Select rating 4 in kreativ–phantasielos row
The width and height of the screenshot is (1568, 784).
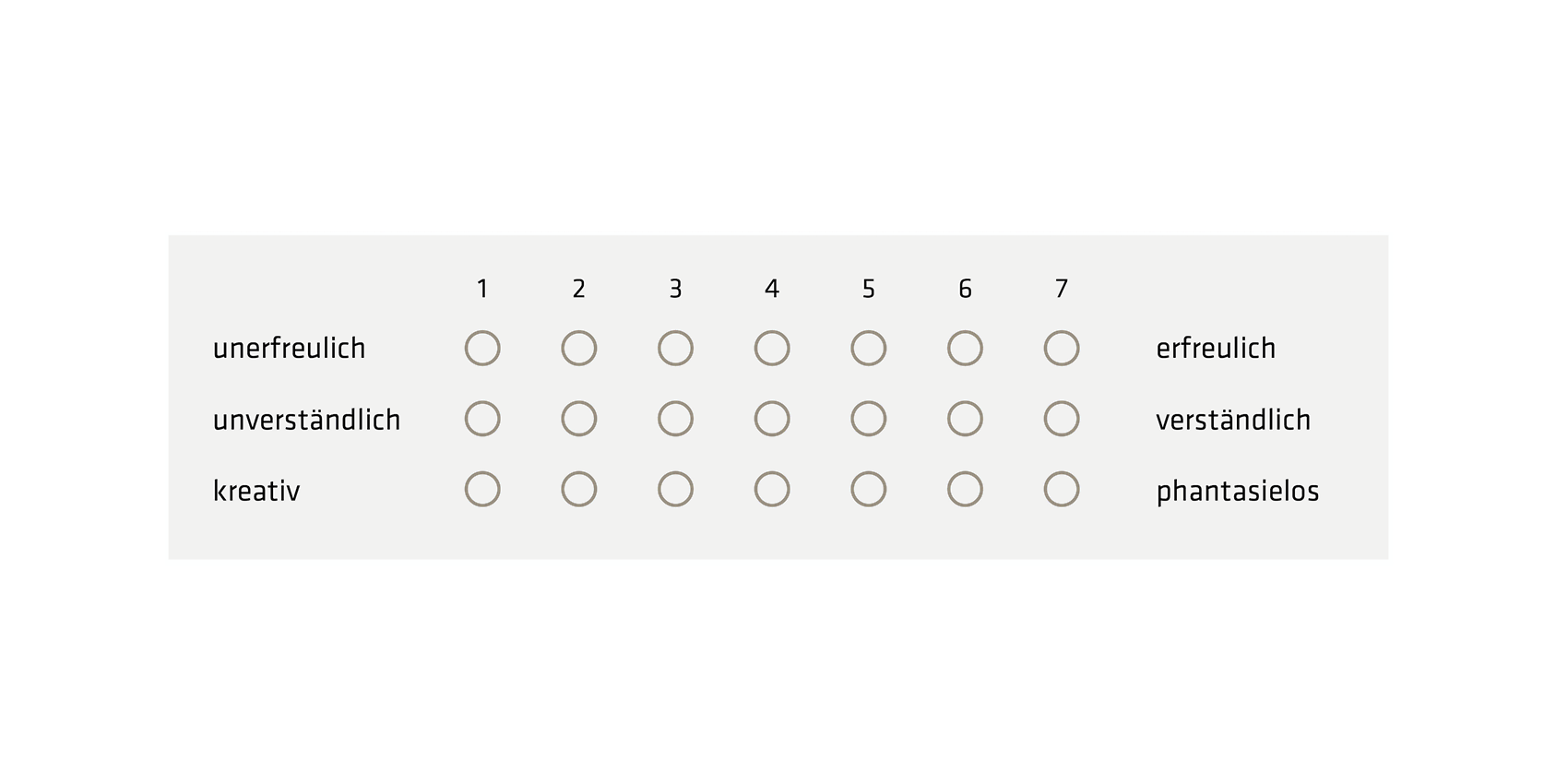(x=772, y=489)
